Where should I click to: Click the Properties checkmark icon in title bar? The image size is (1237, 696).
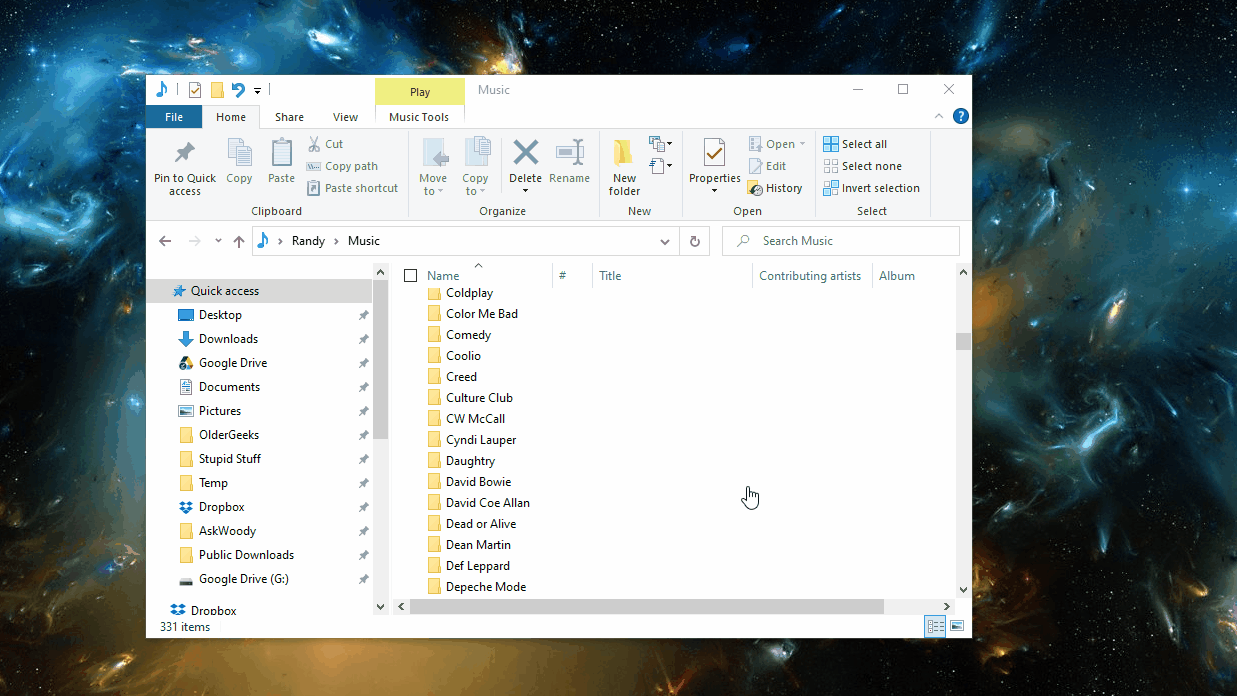[195, 90]
